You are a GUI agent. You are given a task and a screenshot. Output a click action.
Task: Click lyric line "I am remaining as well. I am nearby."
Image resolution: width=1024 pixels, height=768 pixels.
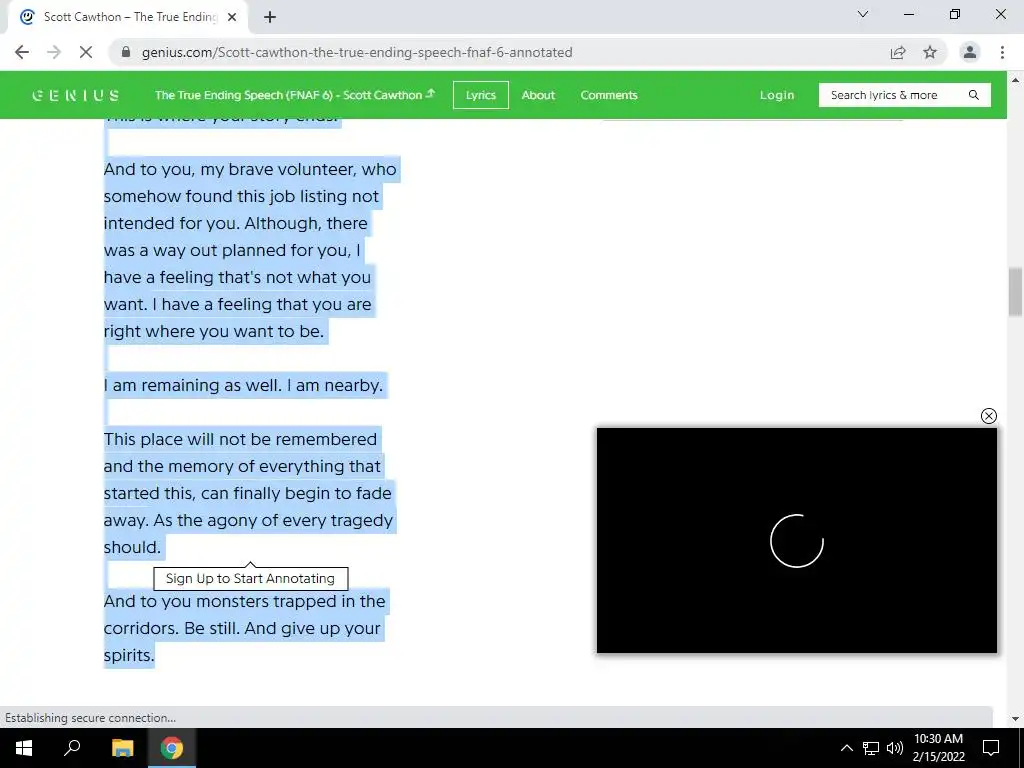[244, 385]
